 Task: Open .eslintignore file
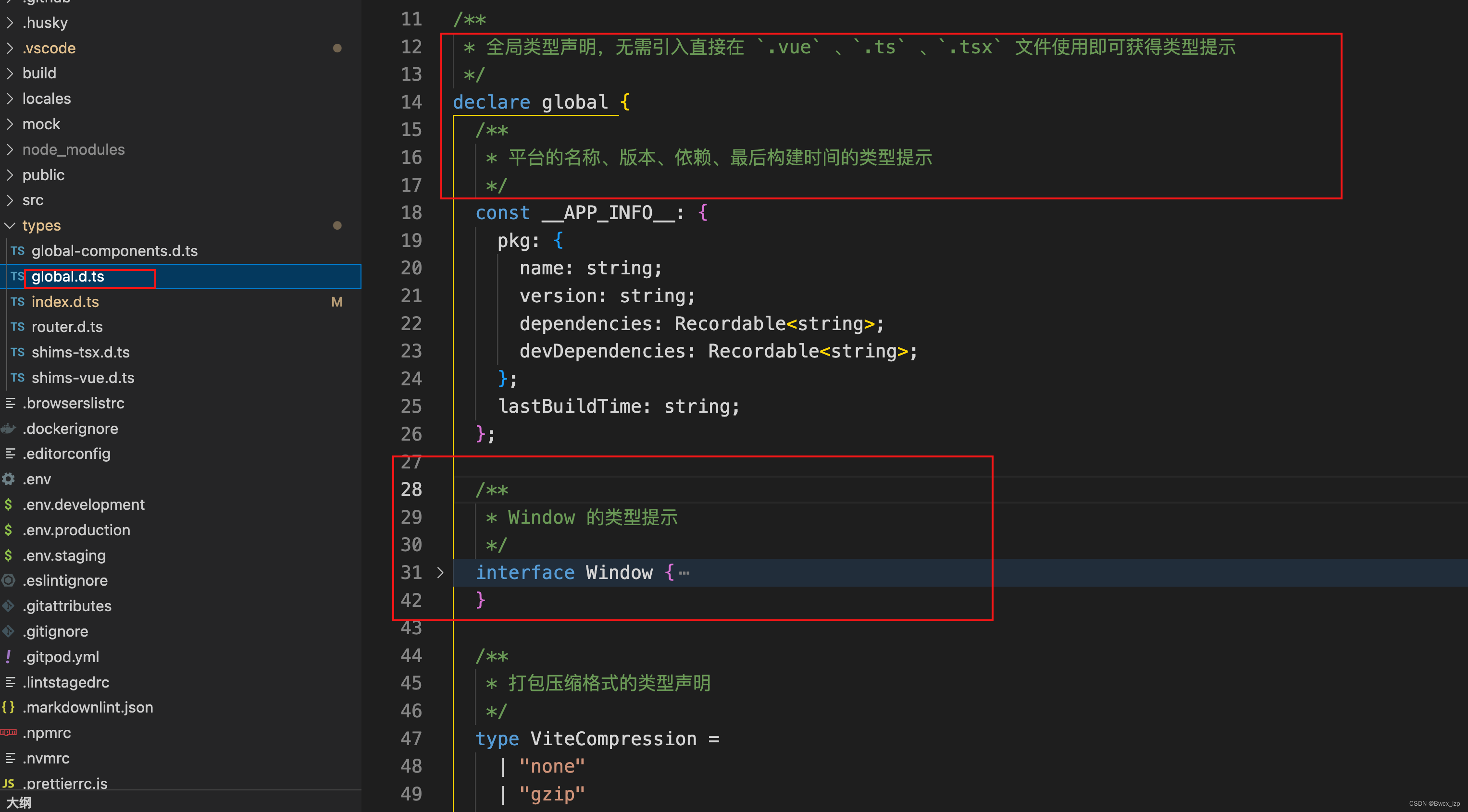pyautogui.click(x=65, y=580)
